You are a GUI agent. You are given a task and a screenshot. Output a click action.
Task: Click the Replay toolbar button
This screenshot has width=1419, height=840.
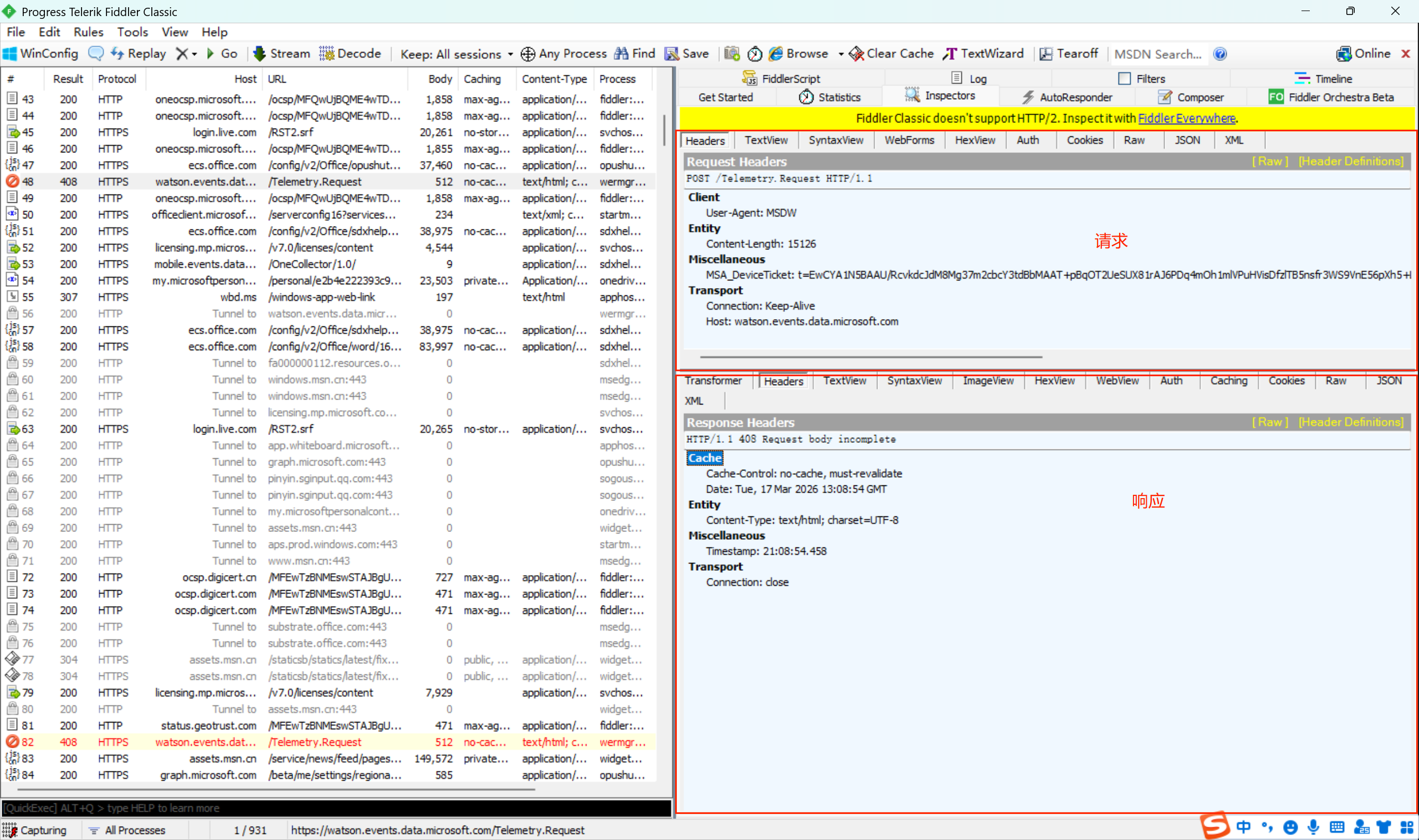(x=139, y=54)
